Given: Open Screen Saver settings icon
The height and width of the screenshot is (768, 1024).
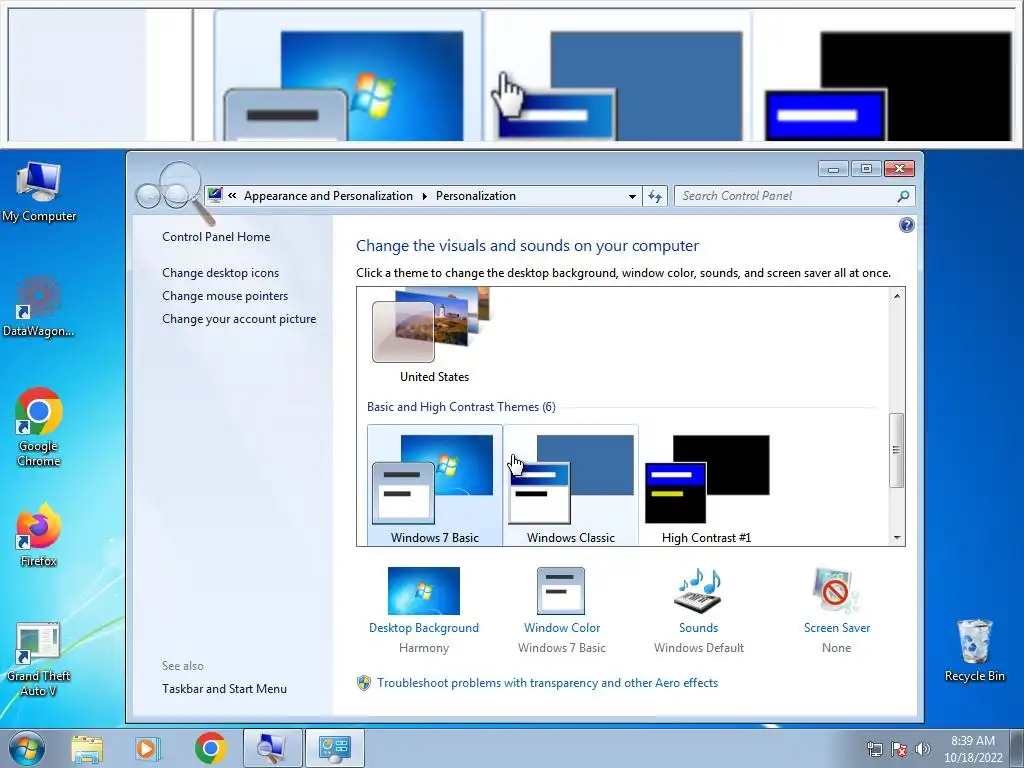Looking at the screenshot, I should click(x=837, y=591).
